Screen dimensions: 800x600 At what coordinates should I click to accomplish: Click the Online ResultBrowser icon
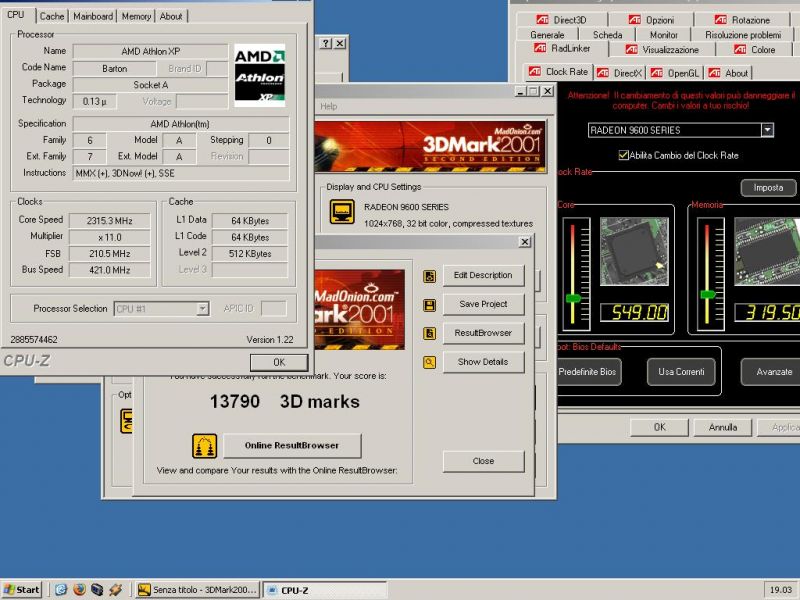204,446
